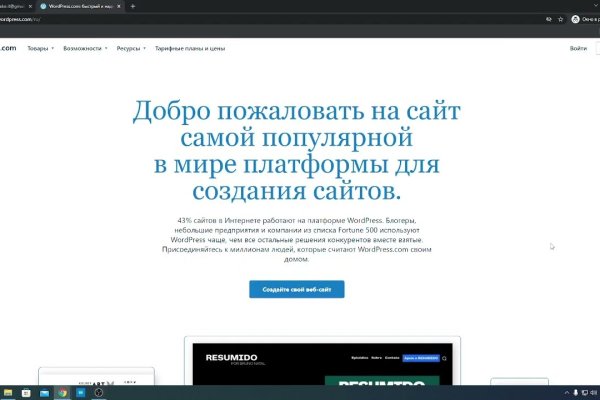Image resolution: width=600 pixels, height=400 pixels.
Task: Open a new browser tab
Action: click(x=133, y=6)
